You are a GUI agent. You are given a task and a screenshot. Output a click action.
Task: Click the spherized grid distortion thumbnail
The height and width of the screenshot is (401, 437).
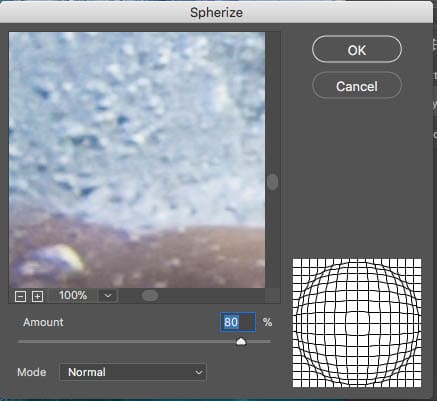[357, 323]
